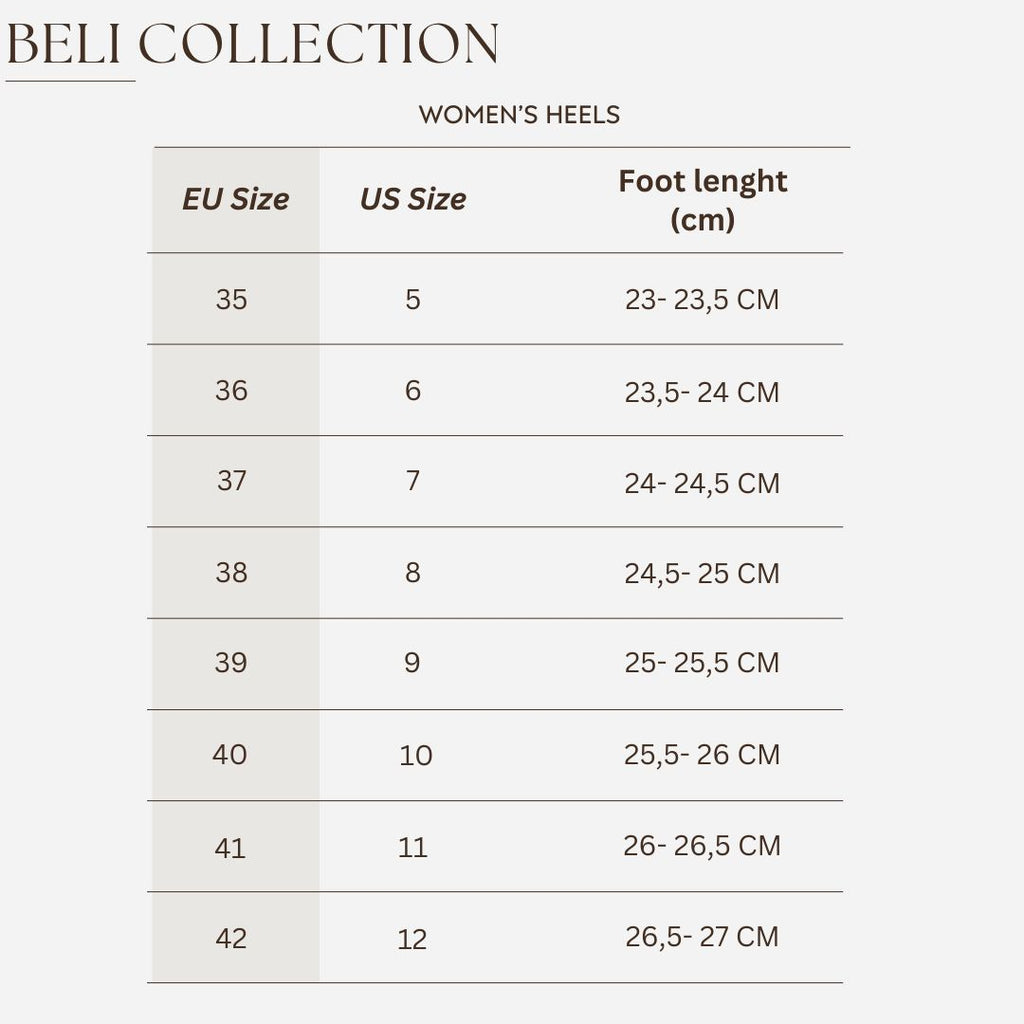The width and height of the screenshot is (1024, 1024).
Task: Click EU size 39 cell
Action: (231, 663)
